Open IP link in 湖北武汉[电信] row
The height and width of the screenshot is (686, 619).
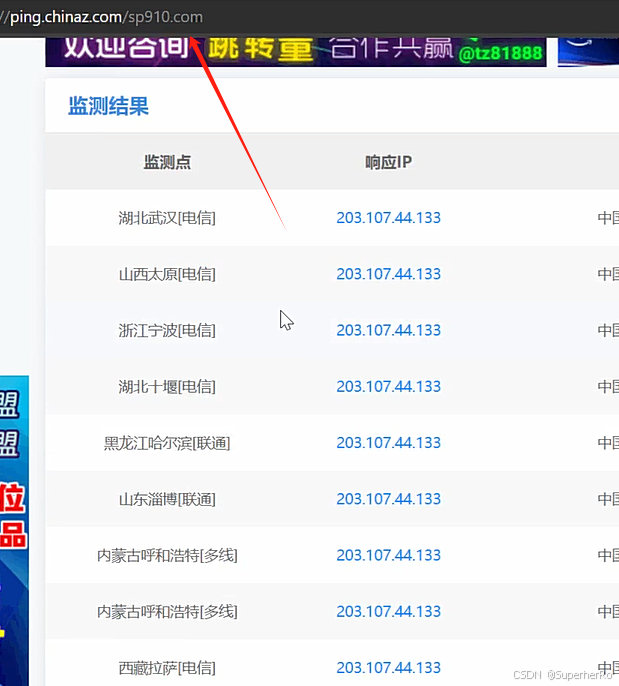[388, 218]
